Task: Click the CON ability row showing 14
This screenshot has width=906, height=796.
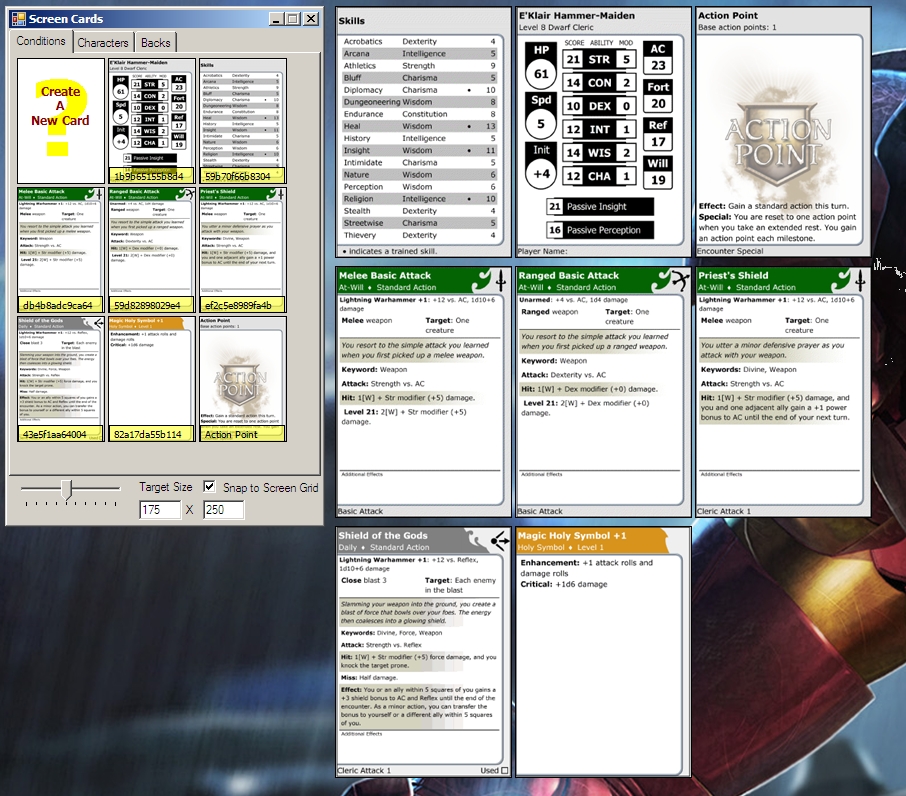Action: tap(599, 83)
